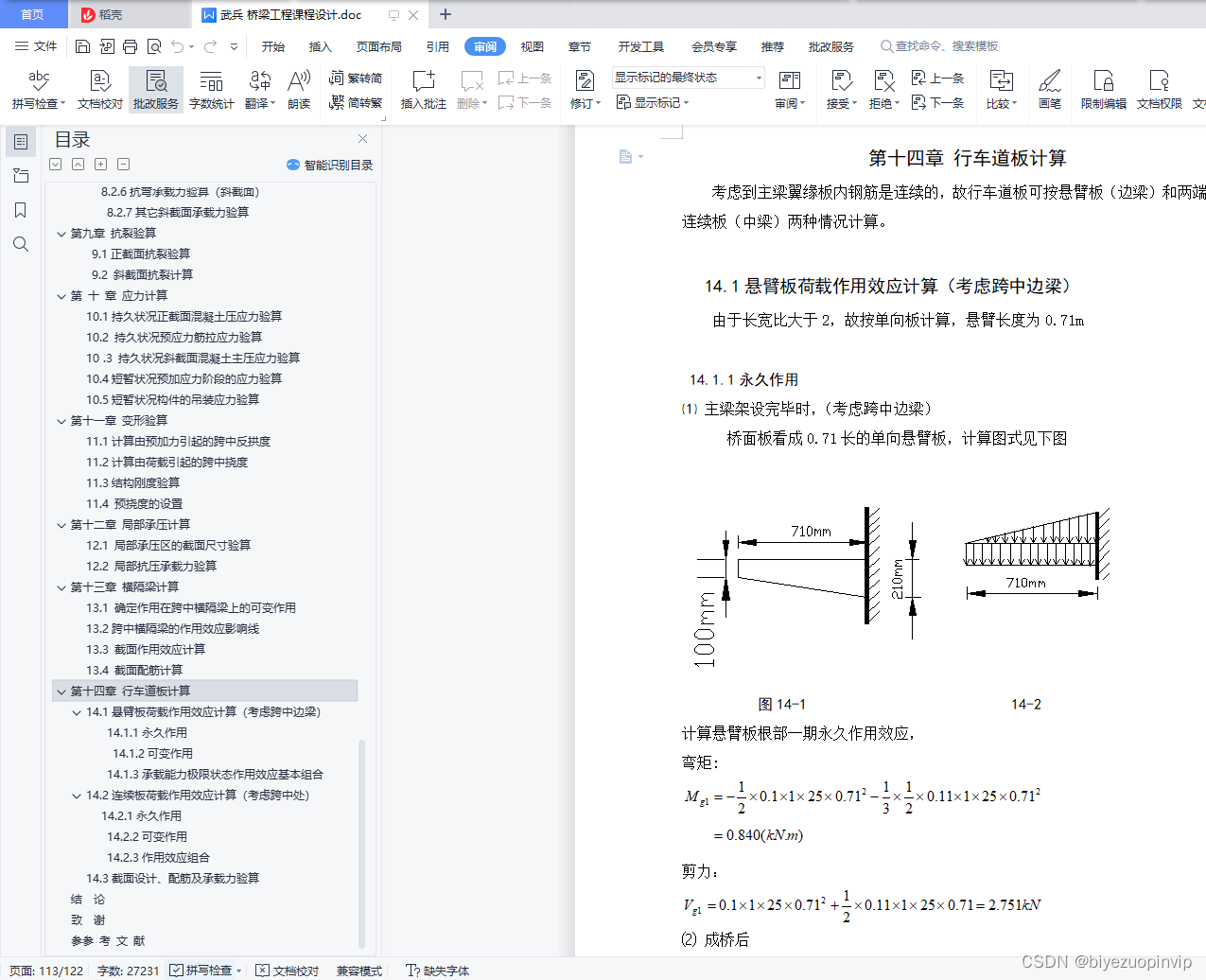
Task: Convert text using 简转繁
Action: tap(356, 102)
